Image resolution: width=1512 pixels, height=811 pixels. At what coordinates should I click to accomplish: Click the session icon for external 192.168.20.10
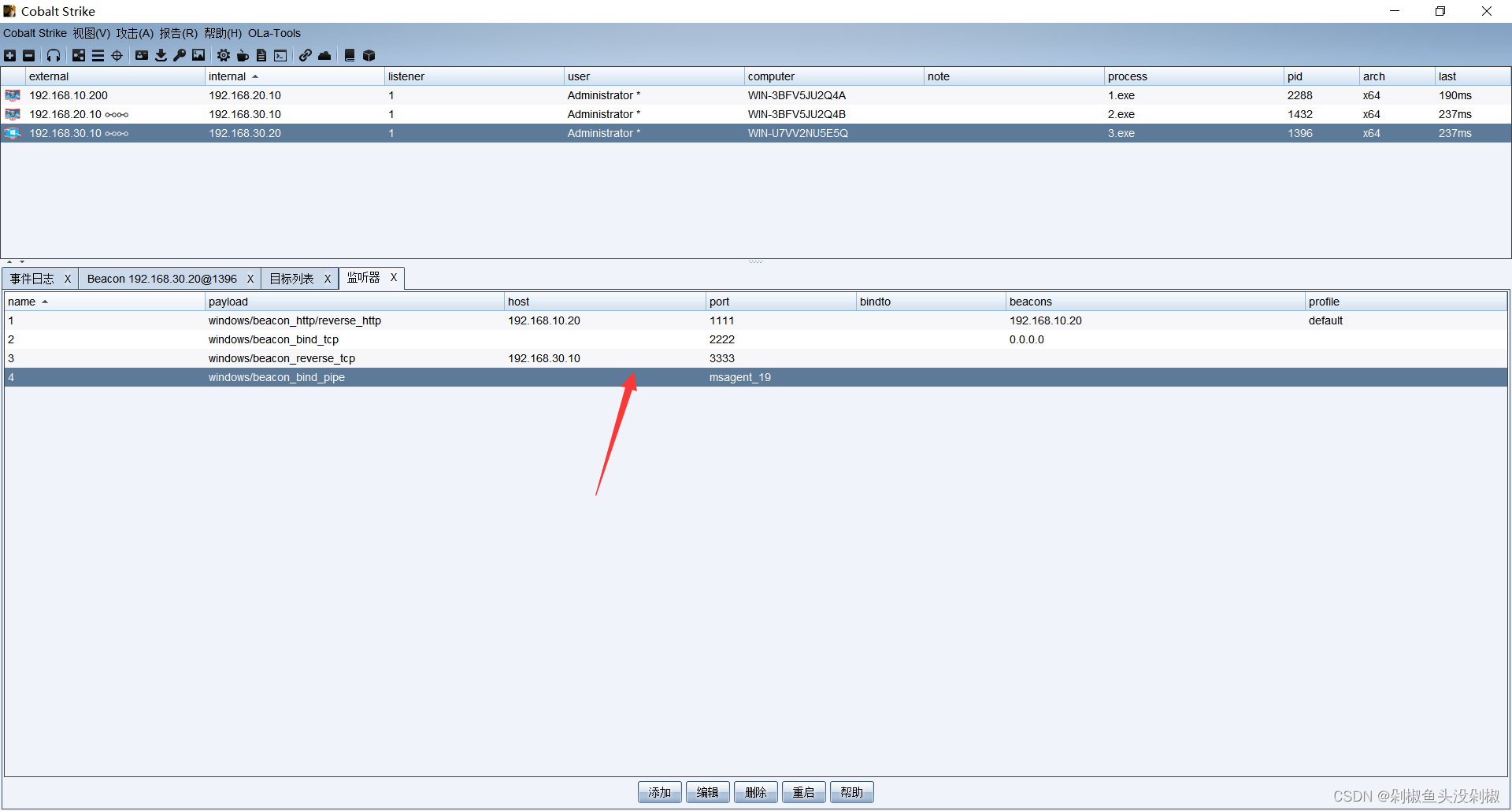[x=13, y=114]
